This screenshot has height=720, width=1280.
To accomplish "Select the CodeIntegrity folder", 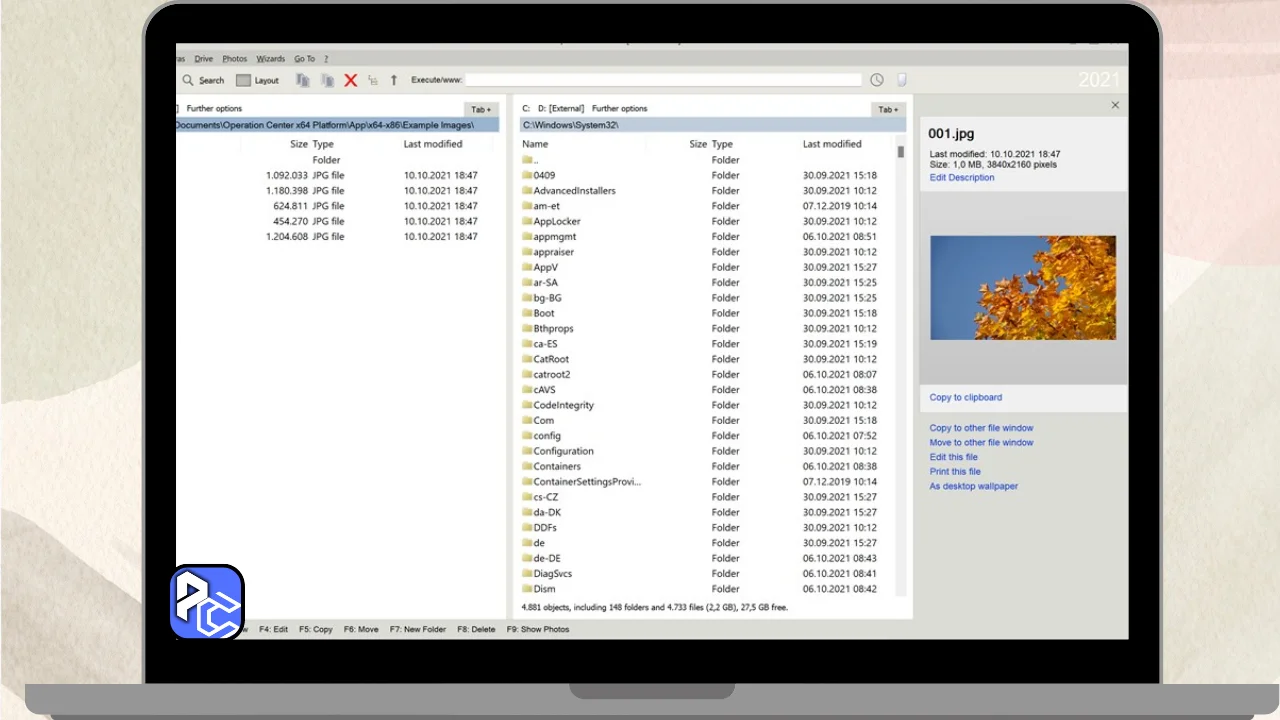I will point(563,405).
